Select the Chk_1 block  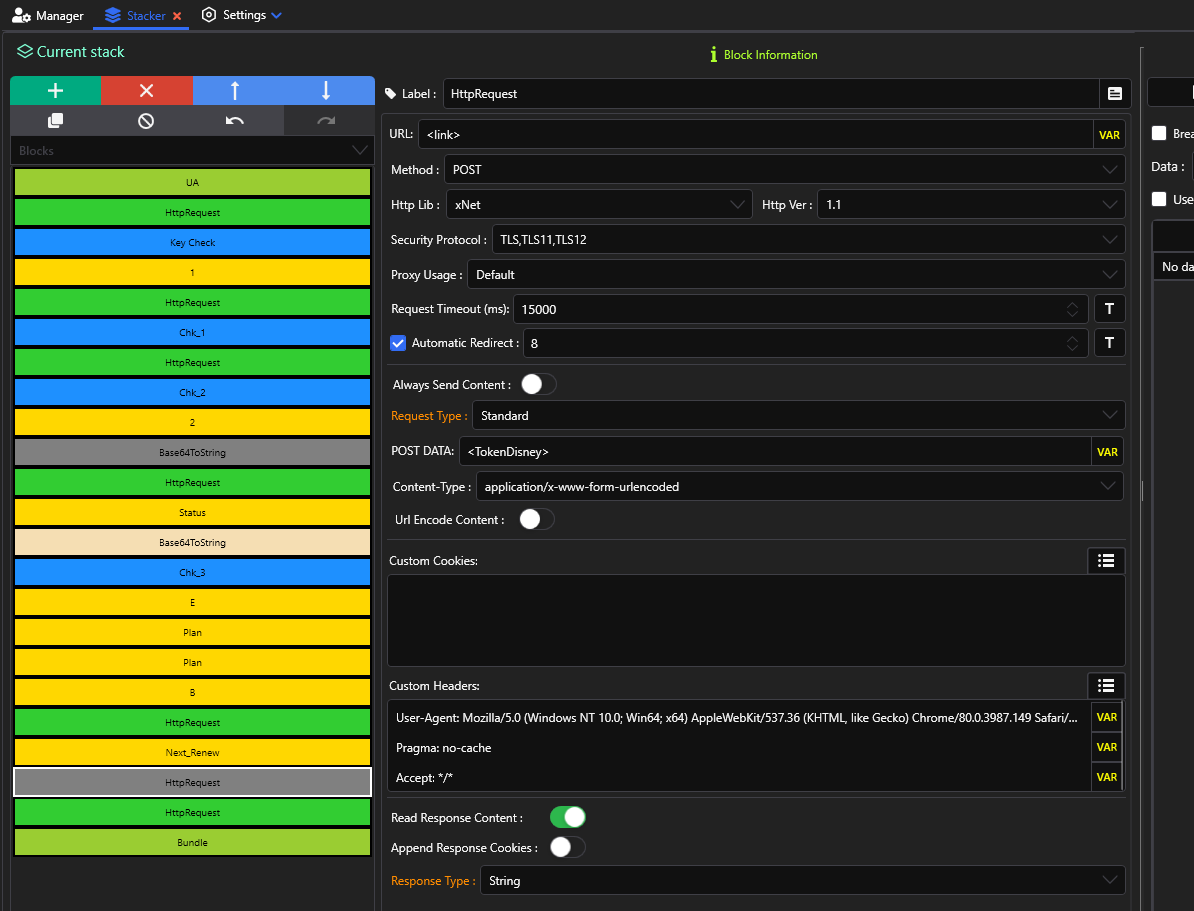click(193, 332)
